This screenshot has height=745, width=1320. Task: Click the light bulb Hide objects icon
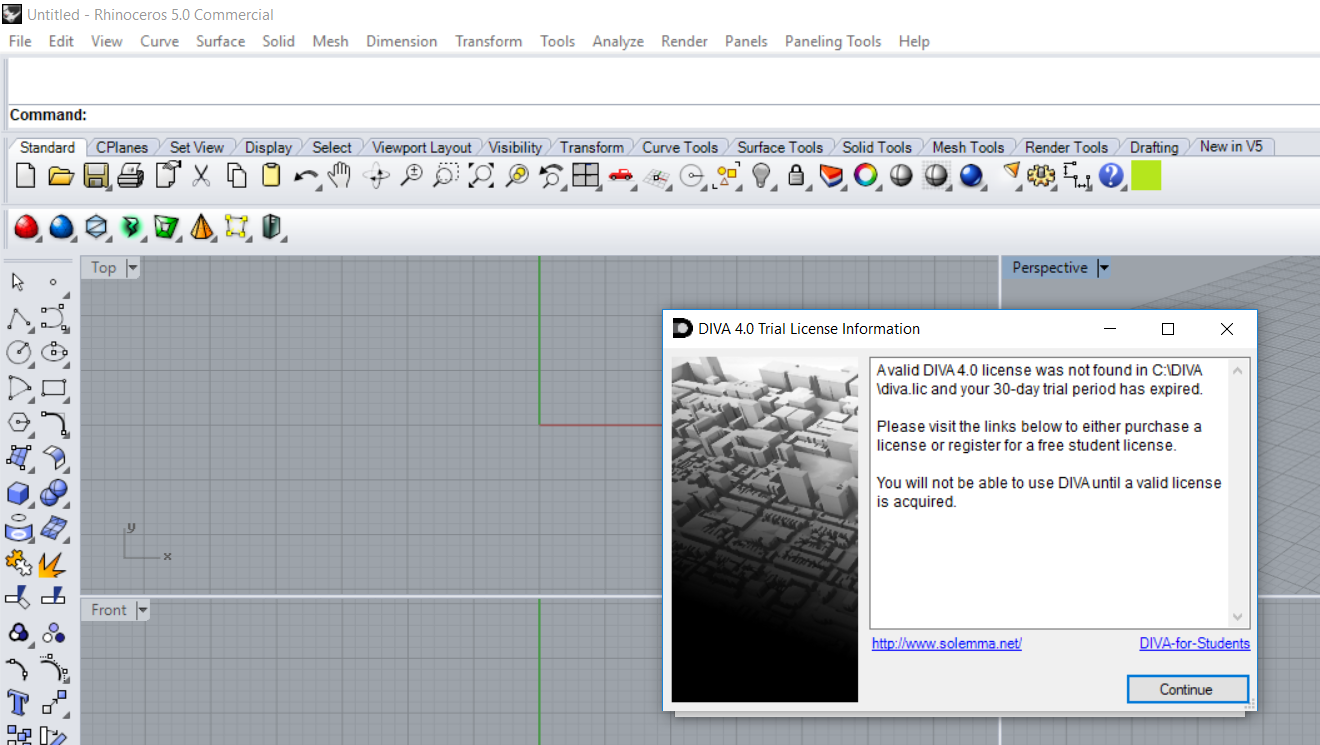(x=762, y=176)
